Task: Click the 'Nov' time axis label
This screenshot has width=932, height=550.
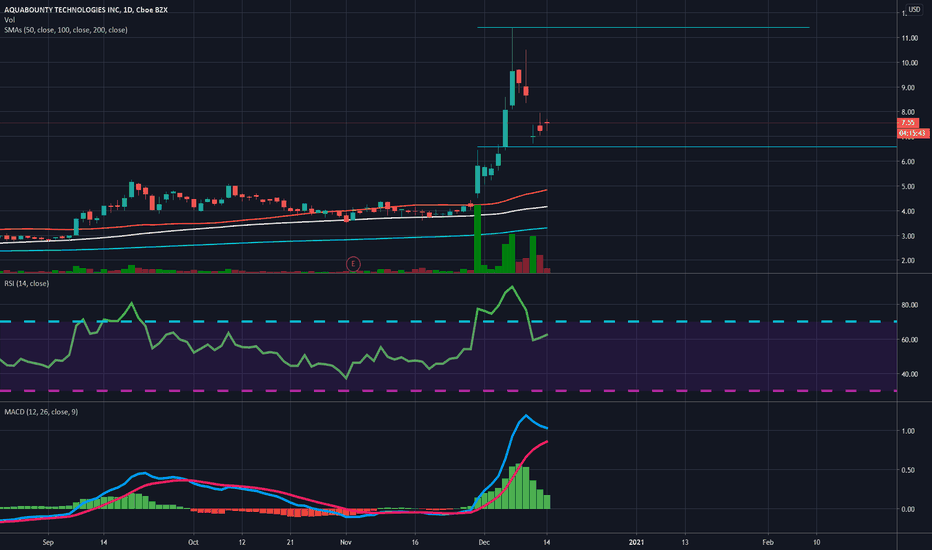Action: click(345, 542)
